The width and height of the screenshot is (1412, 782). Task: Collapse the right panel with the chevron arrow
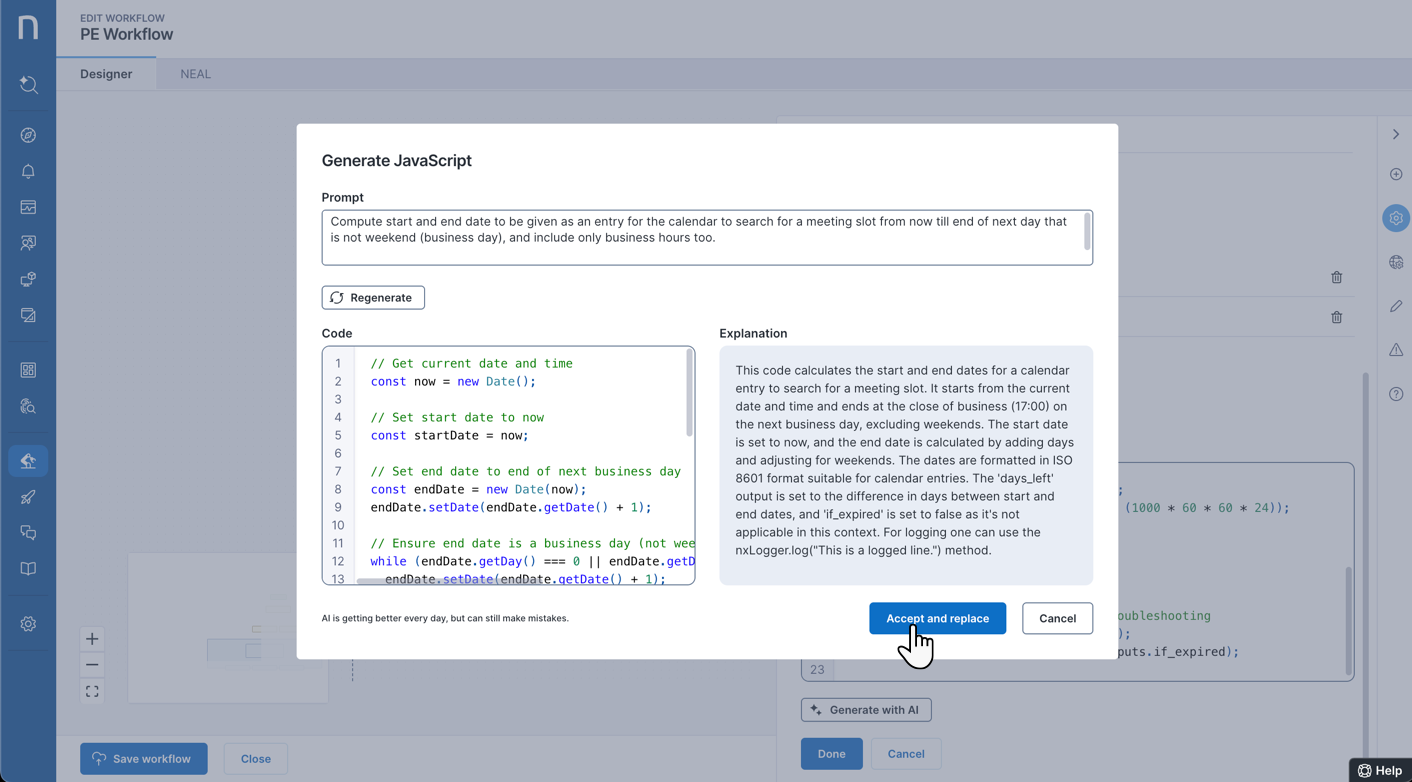[x=1395, y=133]
